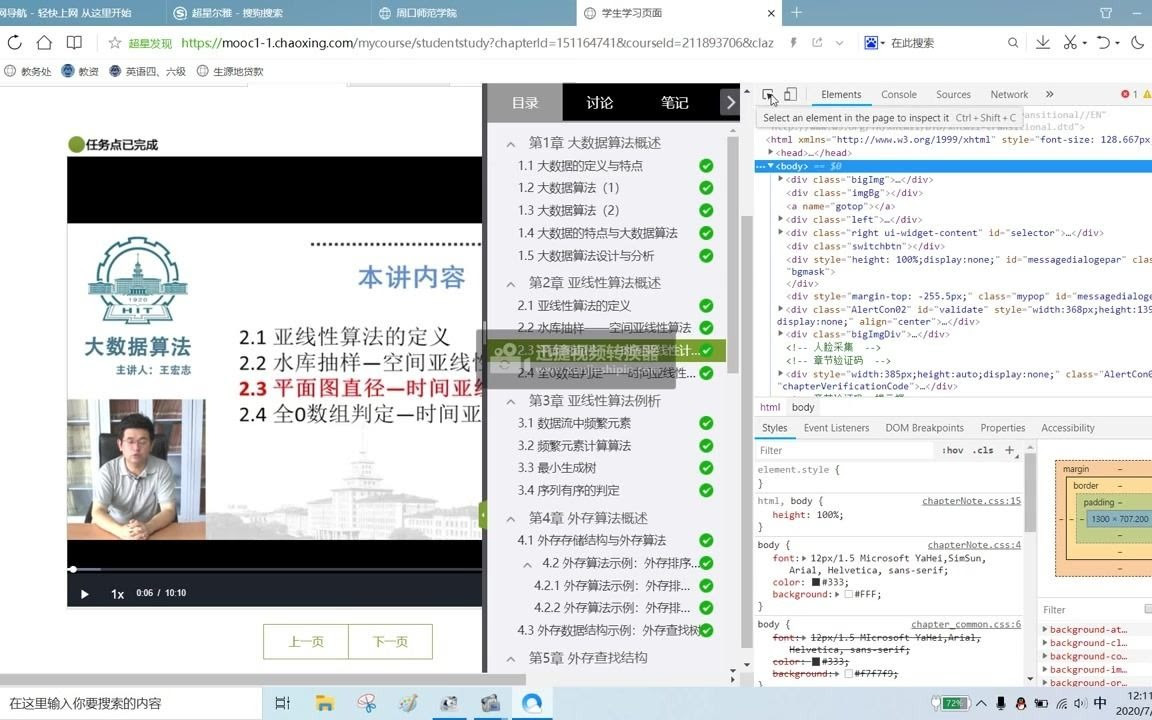1152x720 pixels.
Task: Click the search magnifier in address bar
Action: [1012, 43]
